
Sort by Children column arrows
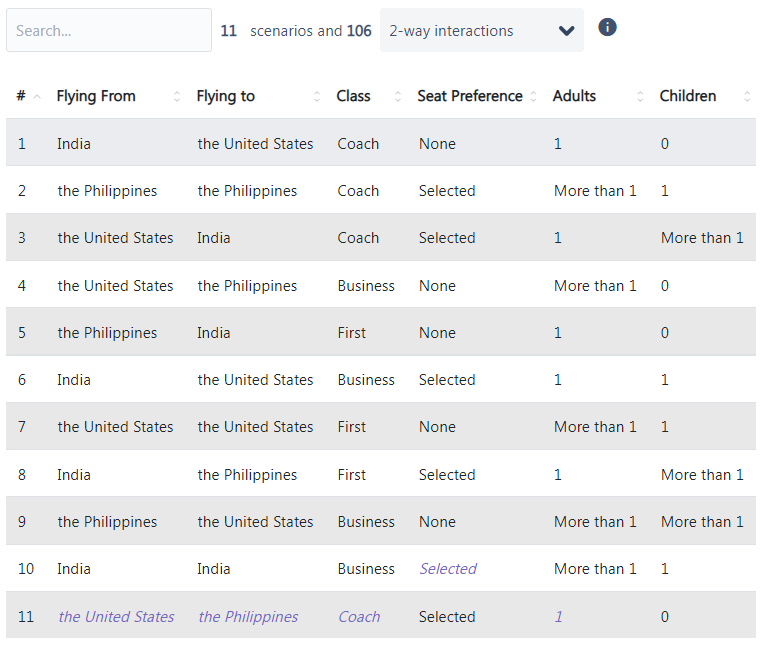pos(747,97)
